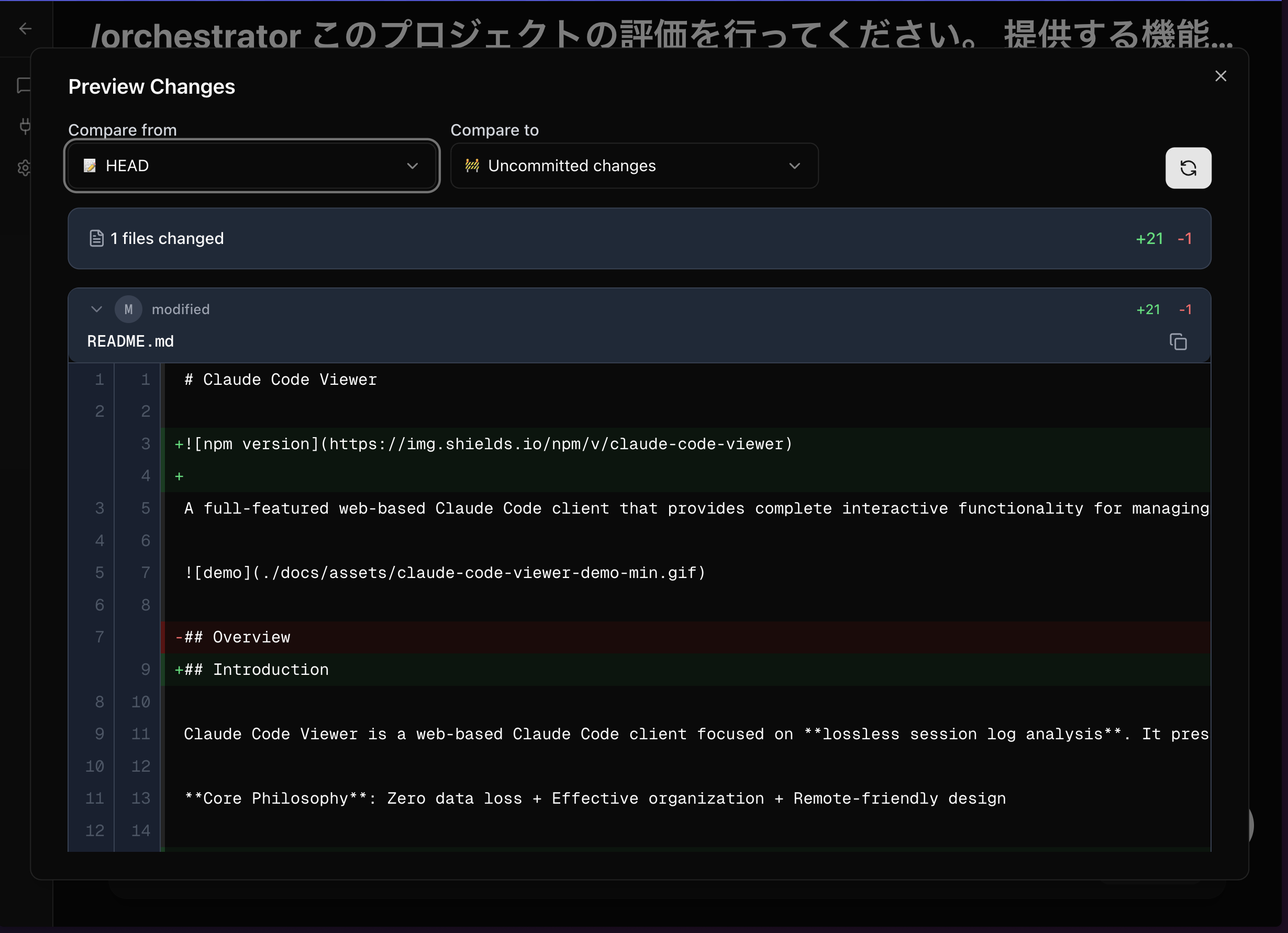The width and height of the screenshot is (1288, 933).
Task: Open the Compare to Uncommitted changes dropdown
Action: 634,166
